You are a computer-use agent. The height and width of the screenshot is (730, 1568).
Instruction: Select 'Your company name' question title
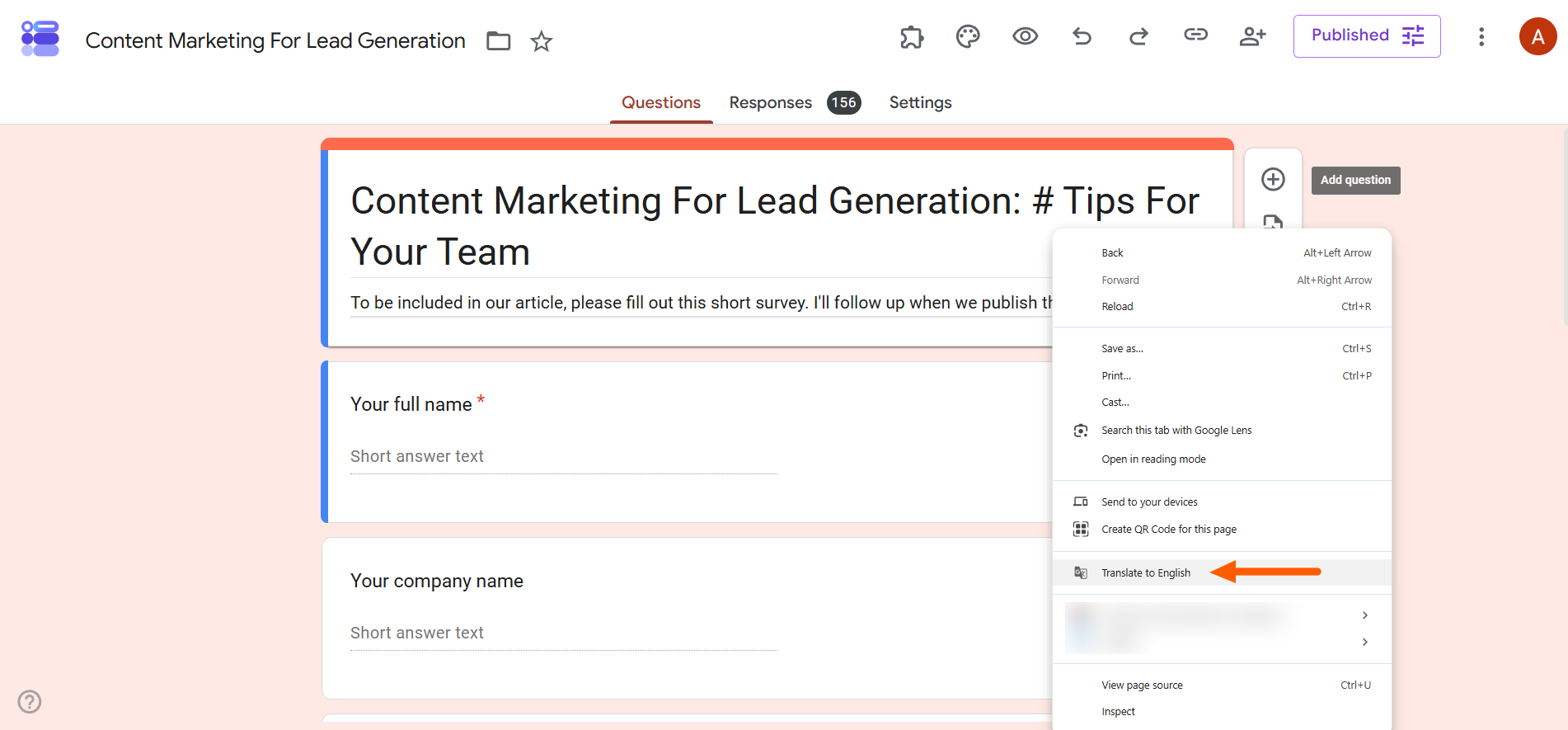[437, 581]
